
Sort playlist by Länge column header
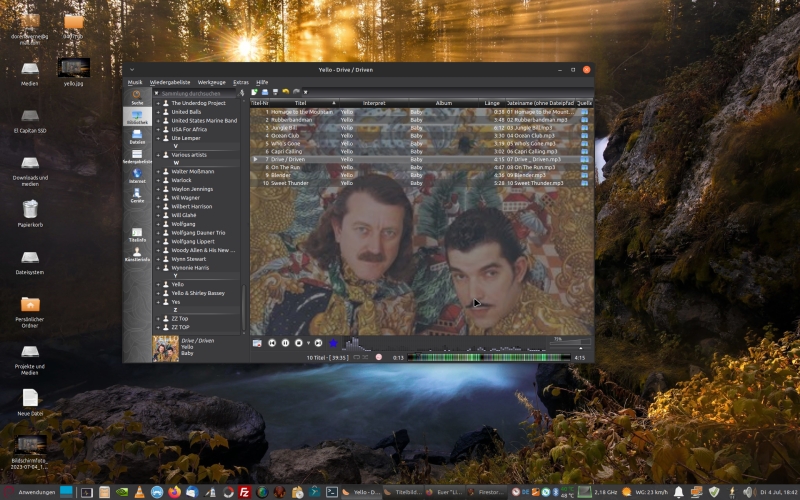[491, 103]
